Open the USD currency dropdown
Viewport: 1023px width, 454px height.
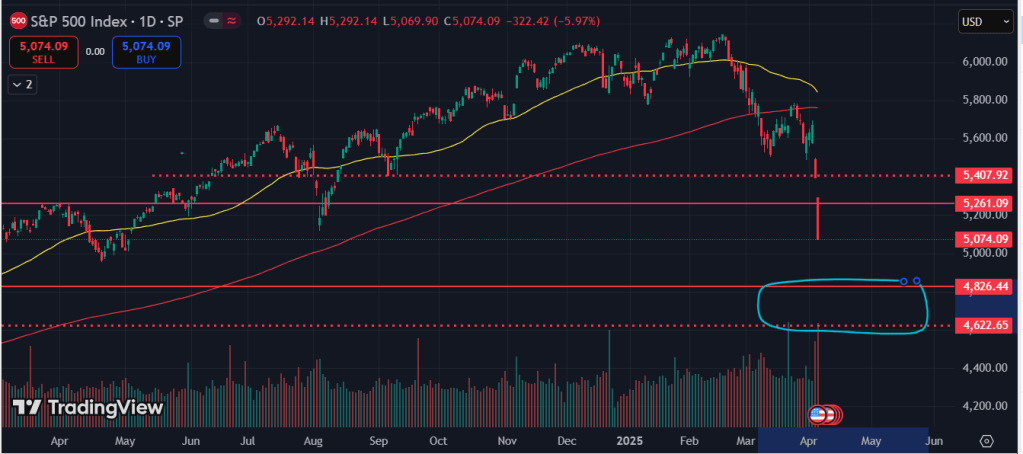point(984,22)
